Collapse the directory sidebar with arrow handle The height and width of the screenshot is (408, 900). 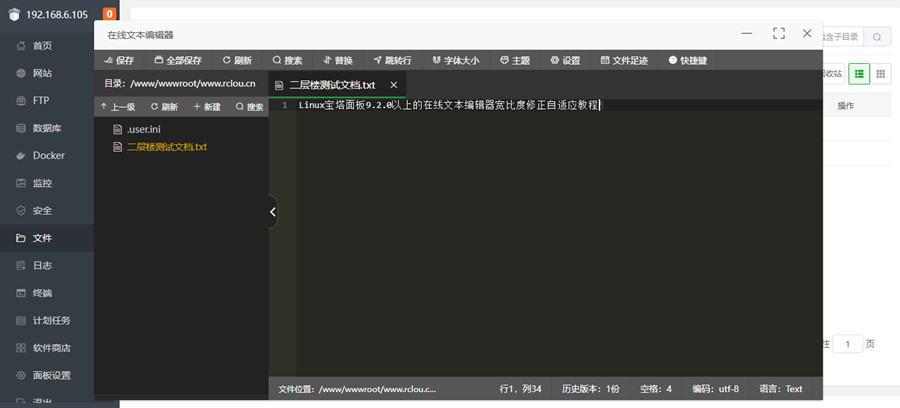pyautogui.click(x=273, y=212)
